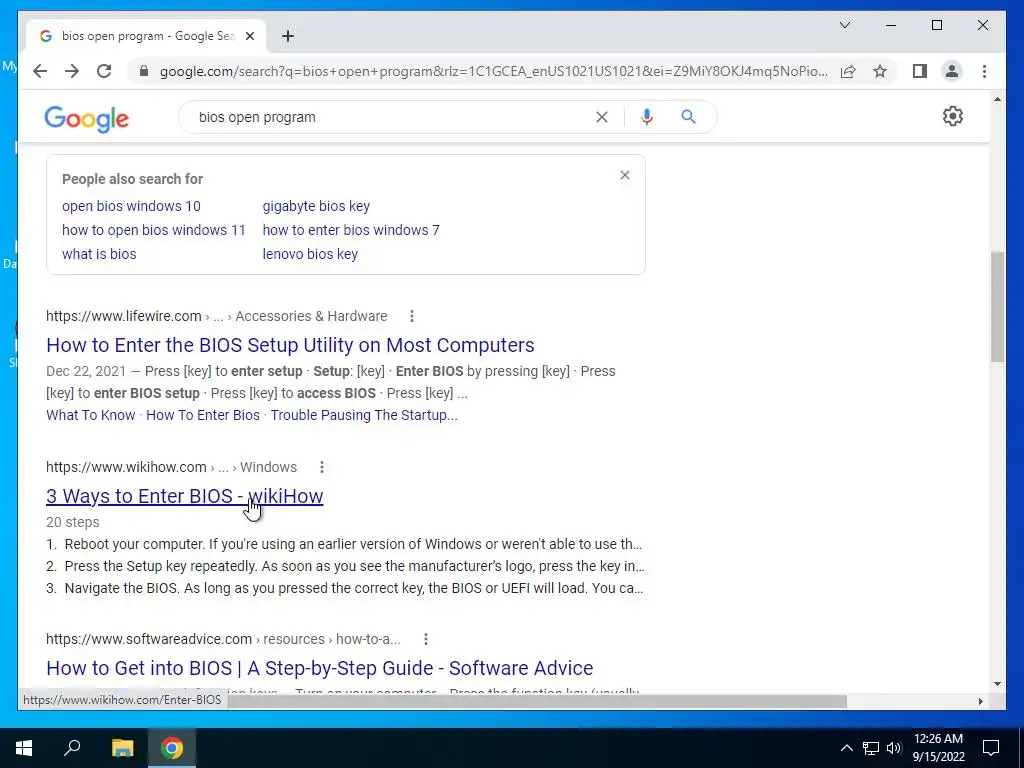This screenshot has width=1024, height=768.
Task: Click the horizontal scrollbar thumb
Action: pos(537,701)
